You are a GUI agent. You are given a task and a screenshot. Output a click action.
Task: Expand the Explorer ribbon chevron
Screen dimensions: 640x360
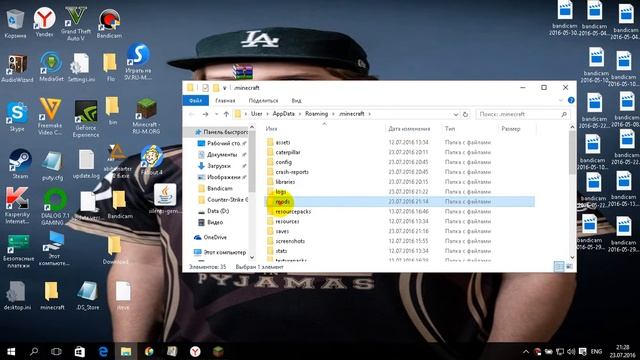[x=561, y=100]
